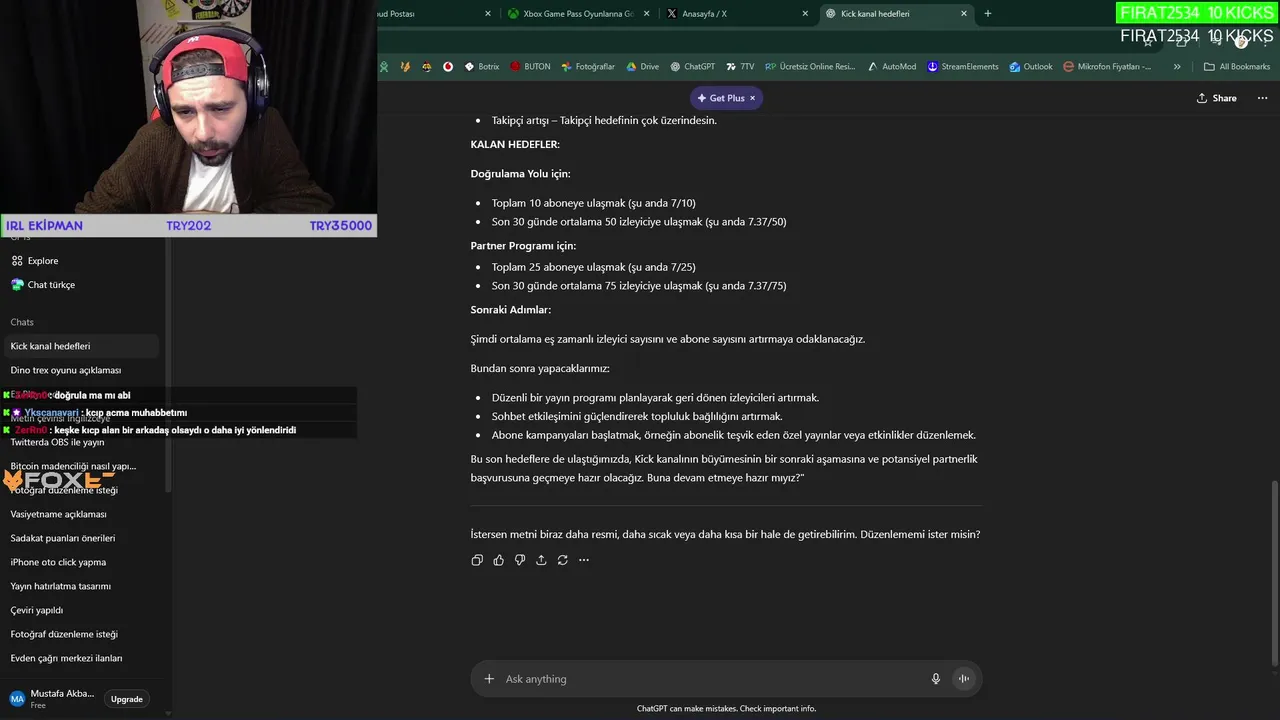Open the red Vodafone-style bookmark icon
The width and height of the screenshot is (1280, 720).
[x=448, y=67]
